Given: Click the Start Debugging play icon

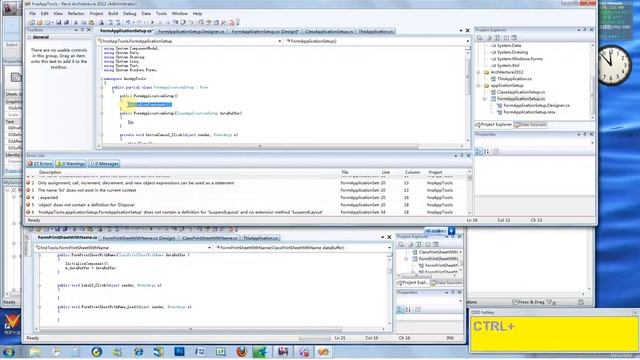Looking at the screenshot, I should [152, 22].
